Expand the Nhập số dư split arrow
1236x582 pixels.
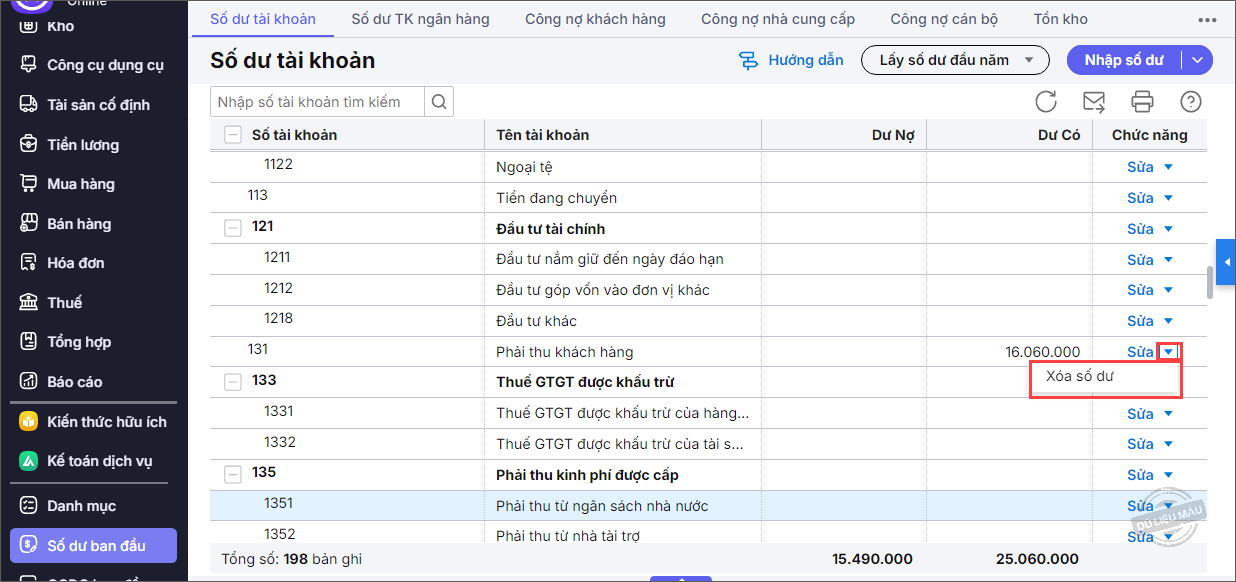tap(1198, 60)
